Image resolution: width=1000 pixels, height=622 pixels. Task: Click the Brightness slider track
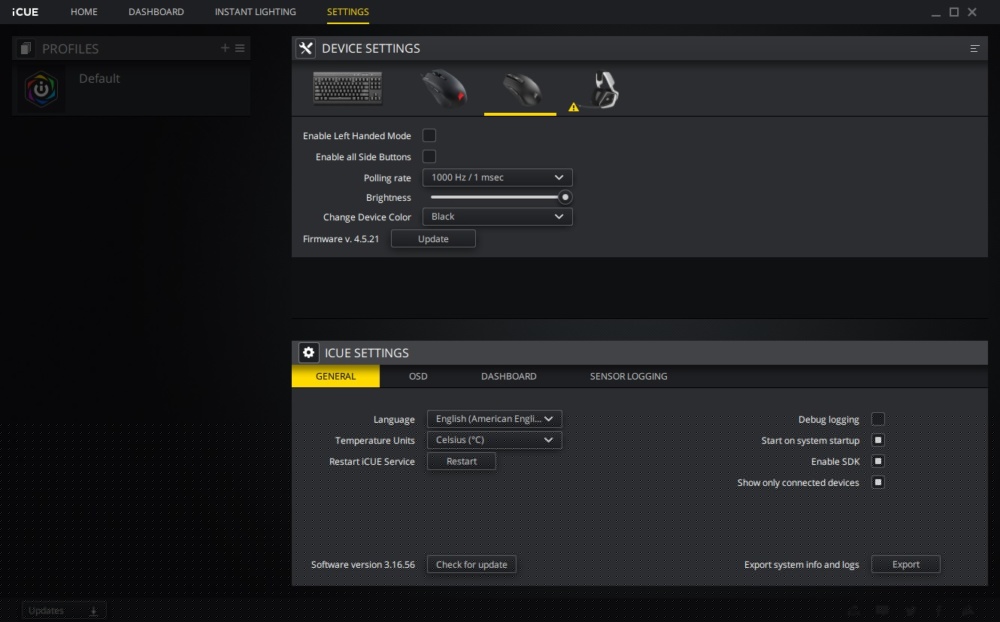pos(497,197)
